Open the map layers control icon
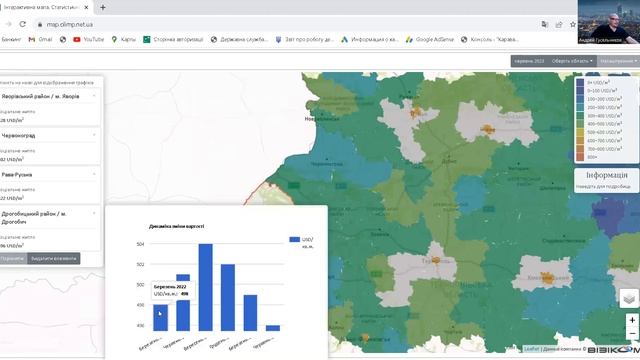This screenshot has width=640, height=360. tap(629, 298)
